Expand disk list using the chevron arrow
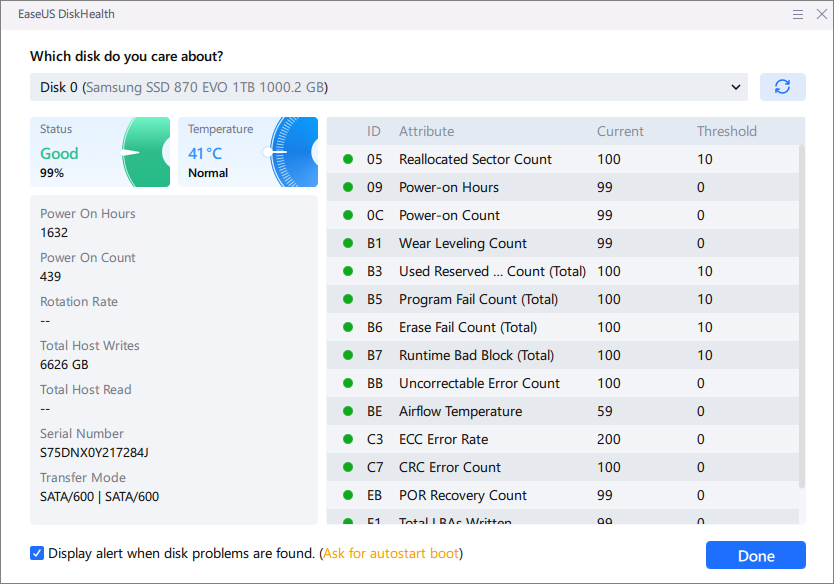Screen dimensions: 834x584 (x=736, y=87)
